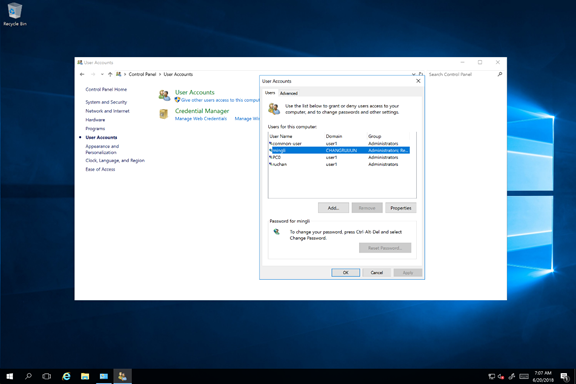Screen dimensions: 576x384
Task: Open Network and Internet link
Action: (107, 111)
